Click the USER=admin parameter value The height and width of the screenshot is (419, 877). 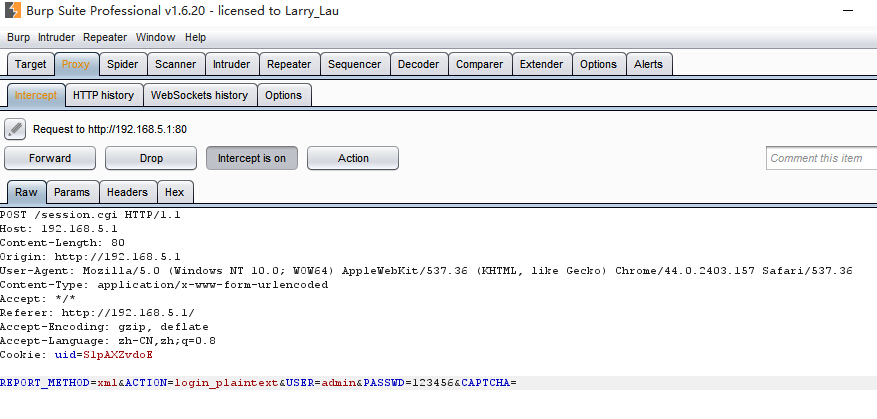(x=338, y=383)
